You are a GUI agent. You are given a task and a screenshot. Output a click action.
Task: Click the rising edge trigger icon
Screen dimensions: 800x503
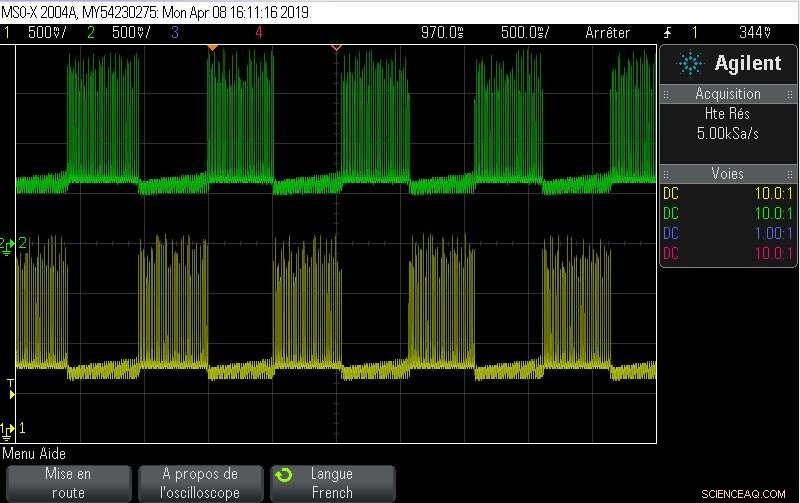point(668,32)
